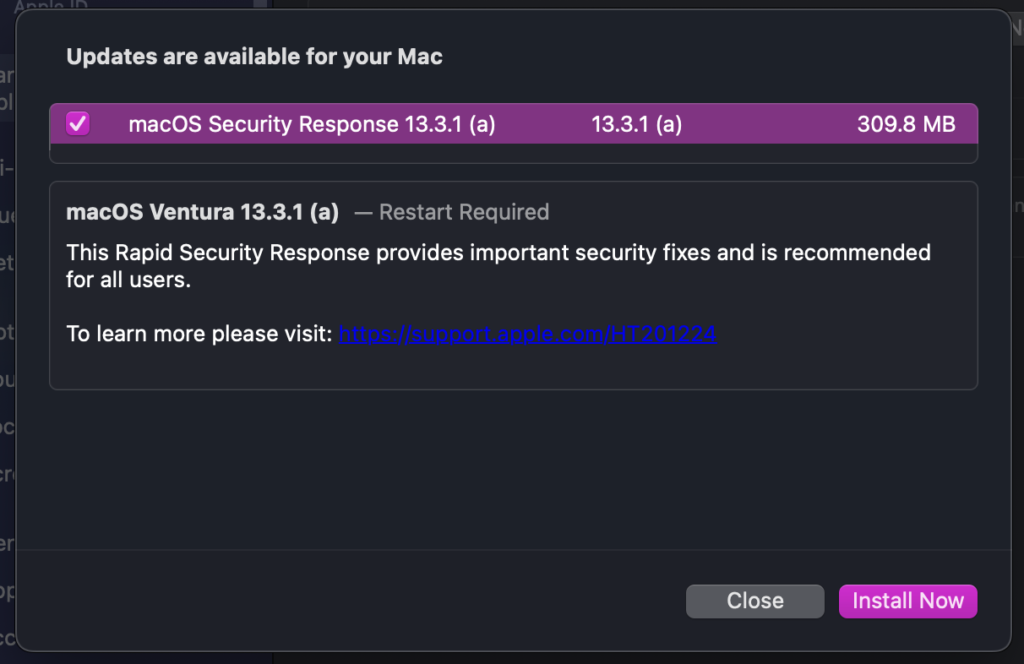Viewport: 1024px width, 664px height.
Task: Open the support.apple.com/HT201224 link
Action: click(x=527, y=334)
